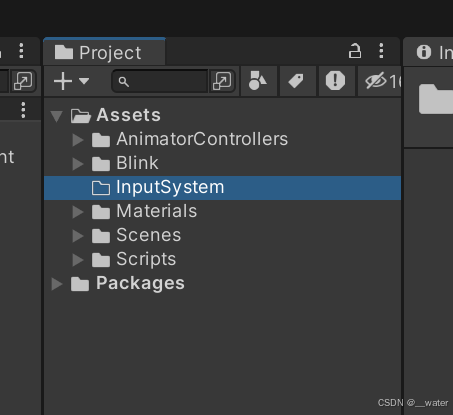
Task: Open the left panel's three-dot menu
Action: (x=21, y=51)
